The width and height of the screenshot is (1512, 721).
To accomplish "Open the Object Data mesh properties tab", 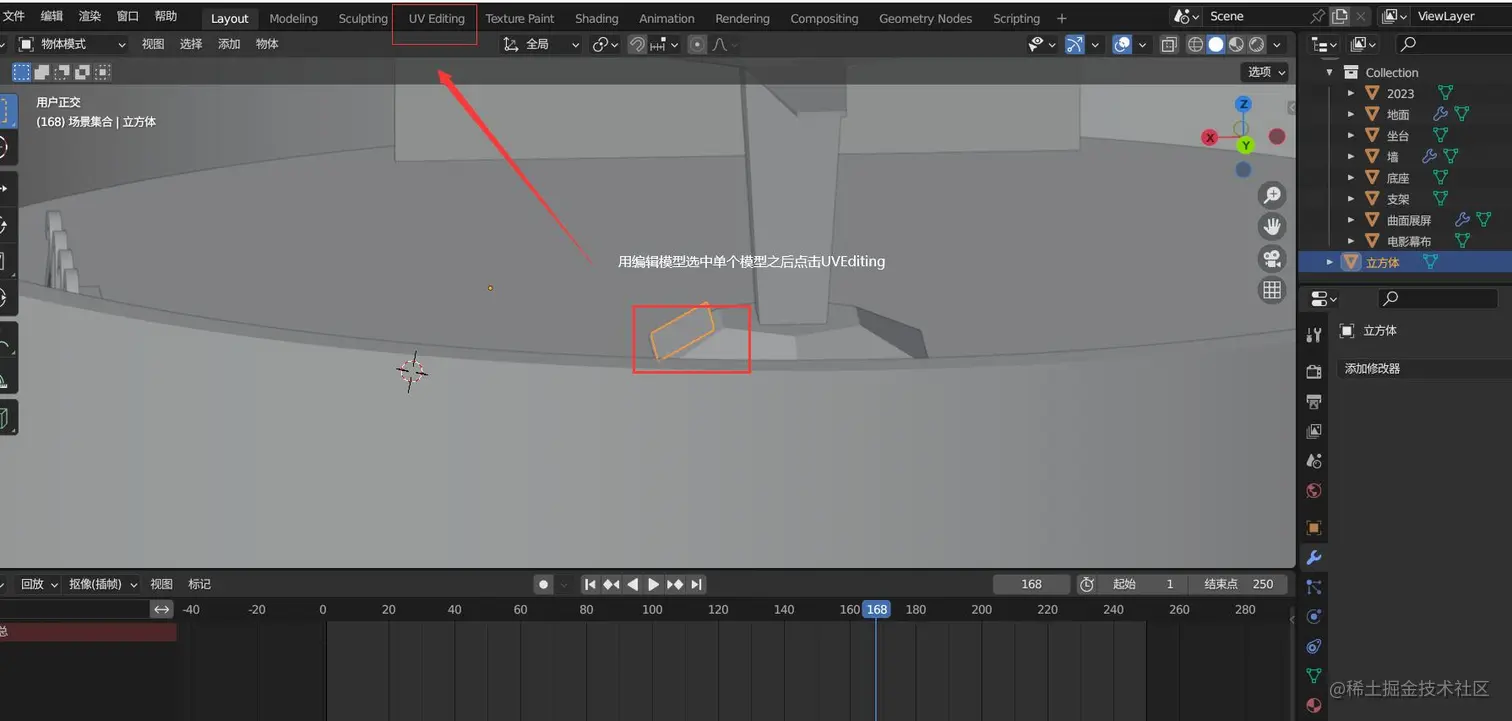I will (1314, 676).
